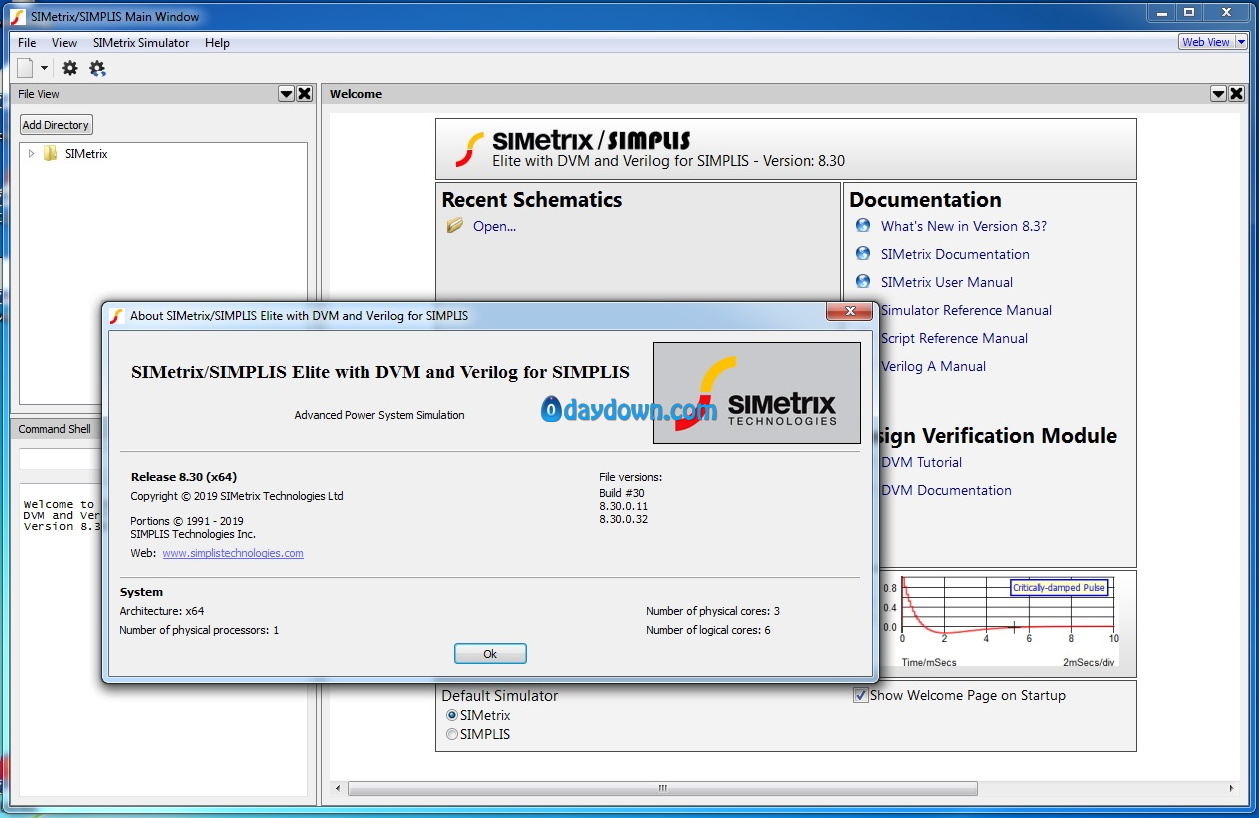Close the Welcome panel
This screenshot has height=818, width=1259.
(x=1237, y=94)
